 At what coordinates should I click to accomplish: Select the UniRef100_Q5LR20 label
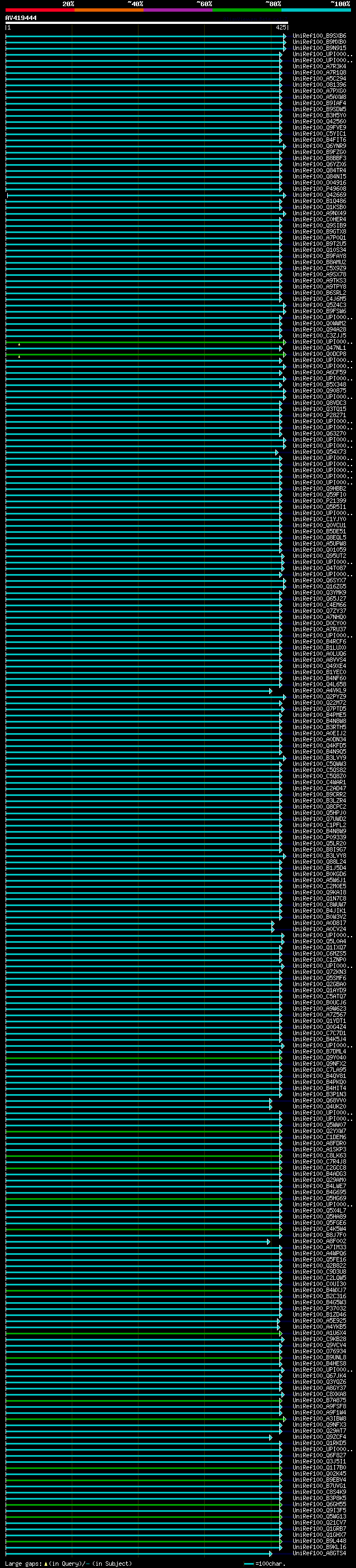(319, 844)
